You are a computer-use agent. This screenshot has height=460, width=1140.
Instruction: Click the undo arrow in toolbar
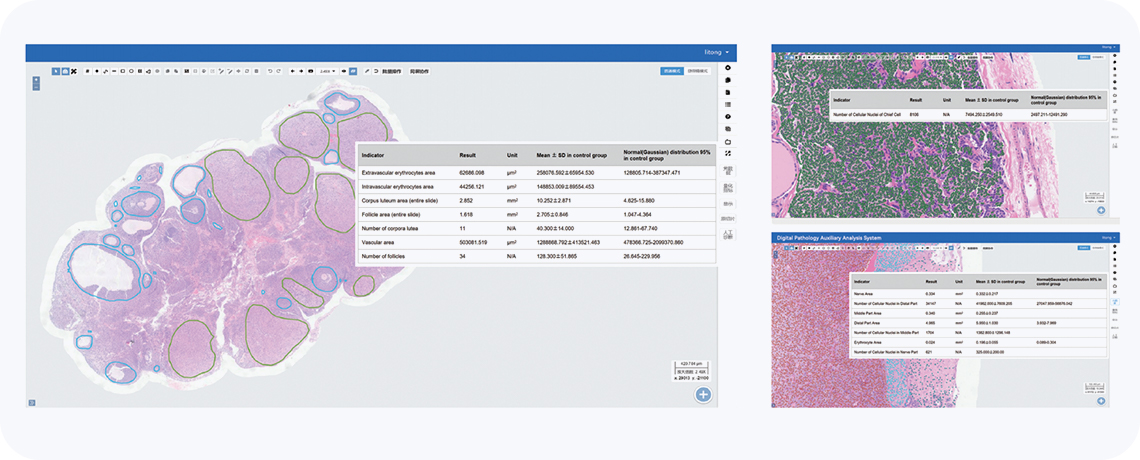pos(268,71)
